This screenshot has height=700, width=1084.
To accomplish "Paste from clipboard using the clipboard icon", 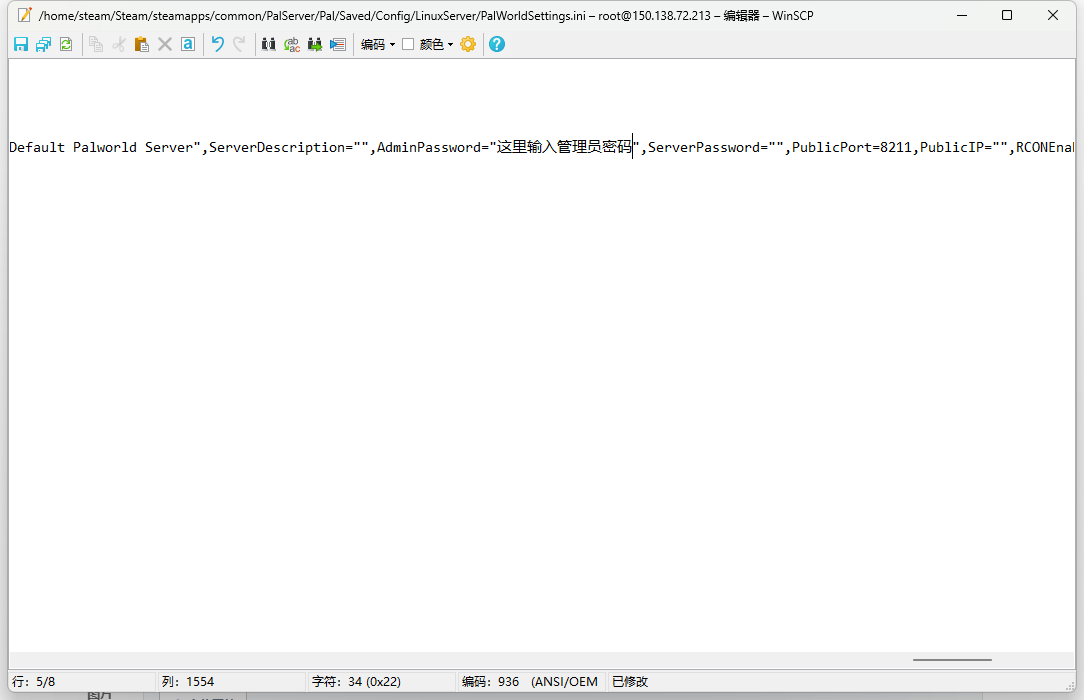I will 142,44.
